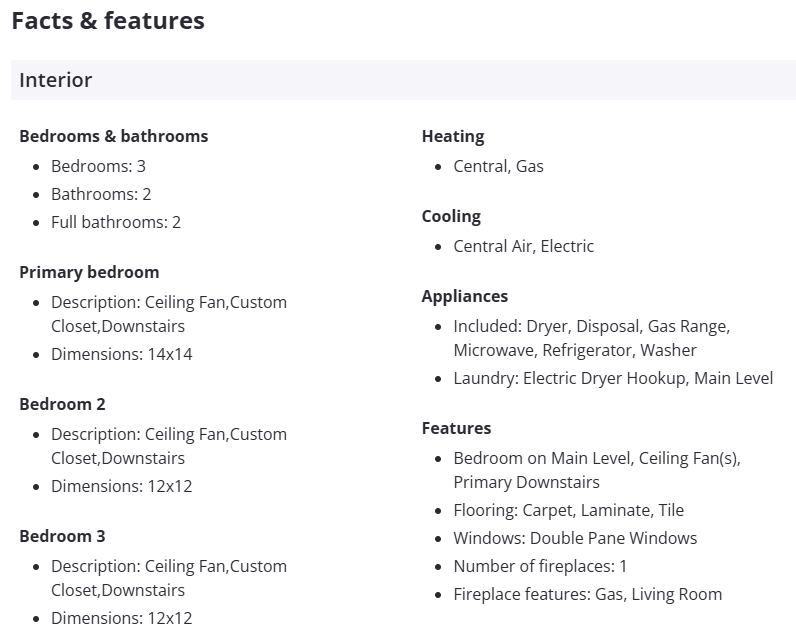This screenshot has width=796, height=631.
Task: Click Primary bedroom Dimensions: 14x14 text
Action: coord(122,354)
